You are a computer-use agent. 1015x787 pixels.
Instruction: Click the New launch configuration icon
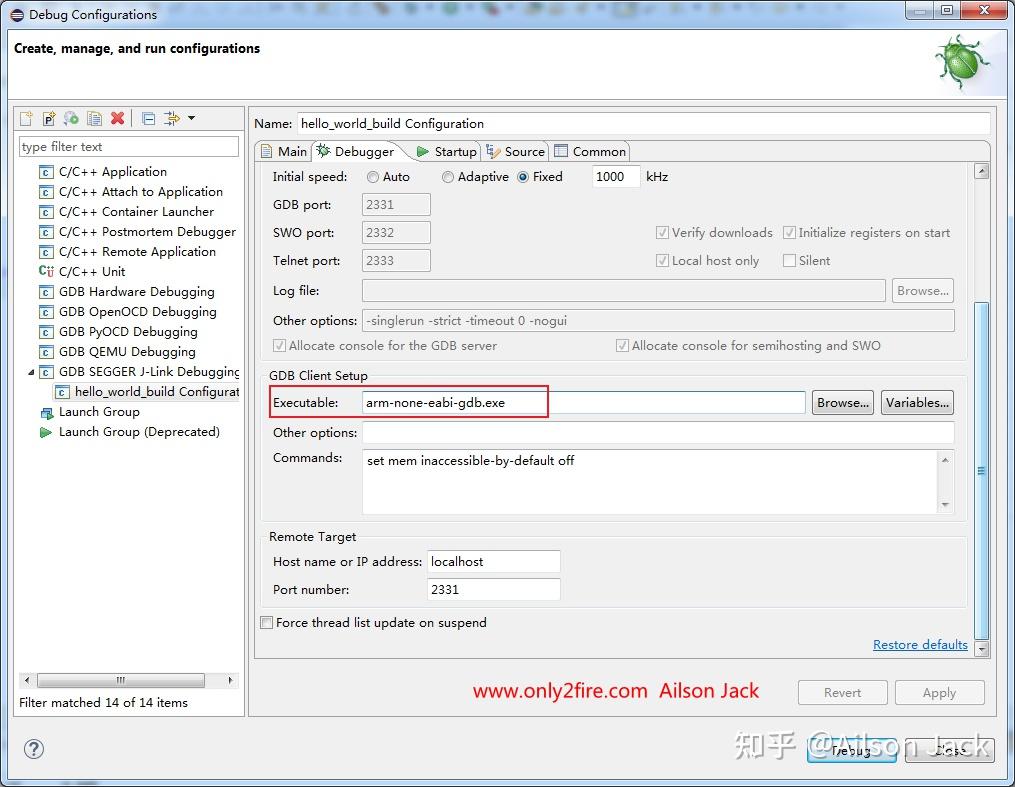point(27,118)
